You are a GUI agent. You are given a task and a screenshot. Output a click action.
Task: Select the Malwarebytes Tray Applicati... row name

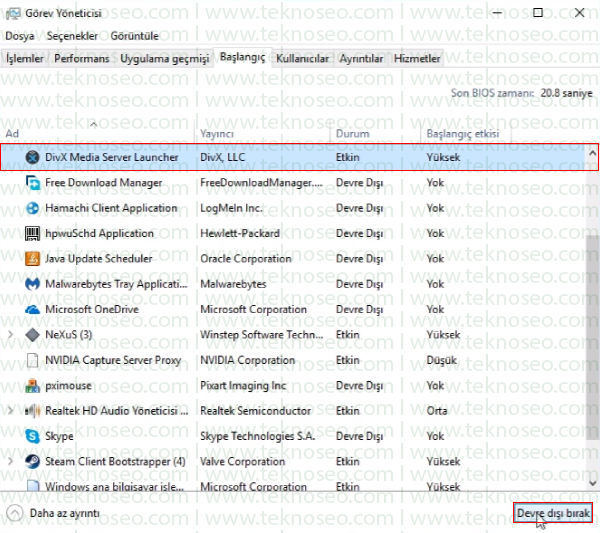coord(116,284)
